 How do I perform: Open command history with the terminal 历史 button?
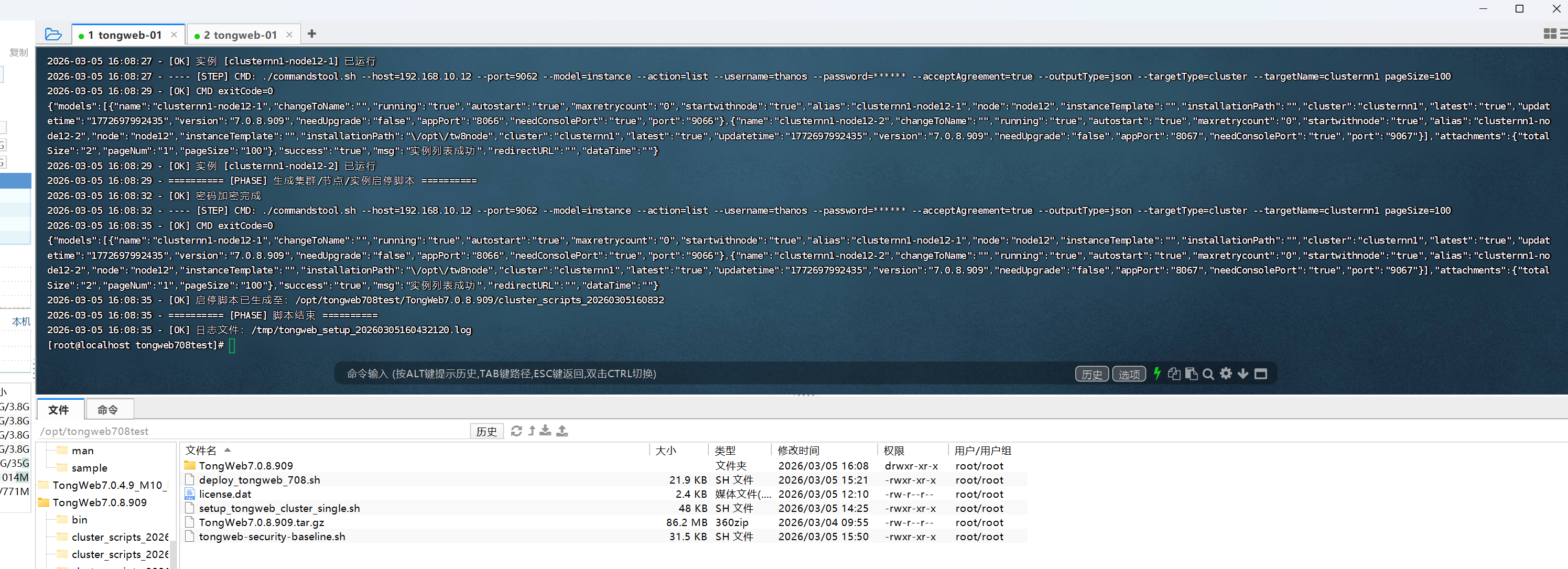1091,374
